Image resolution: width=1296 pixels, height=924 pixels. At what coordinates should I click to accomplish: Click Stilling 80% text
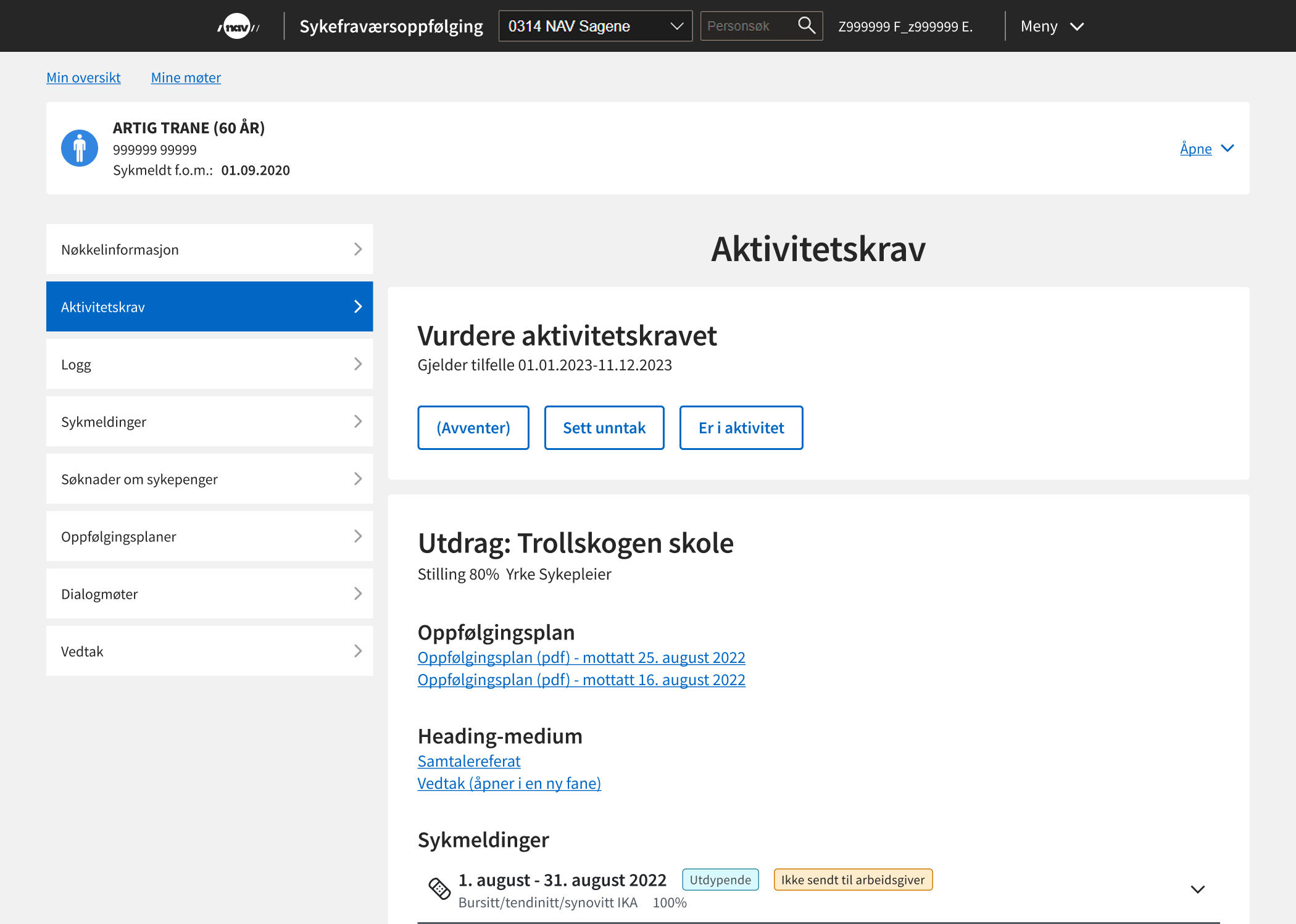tap(459, 574)
